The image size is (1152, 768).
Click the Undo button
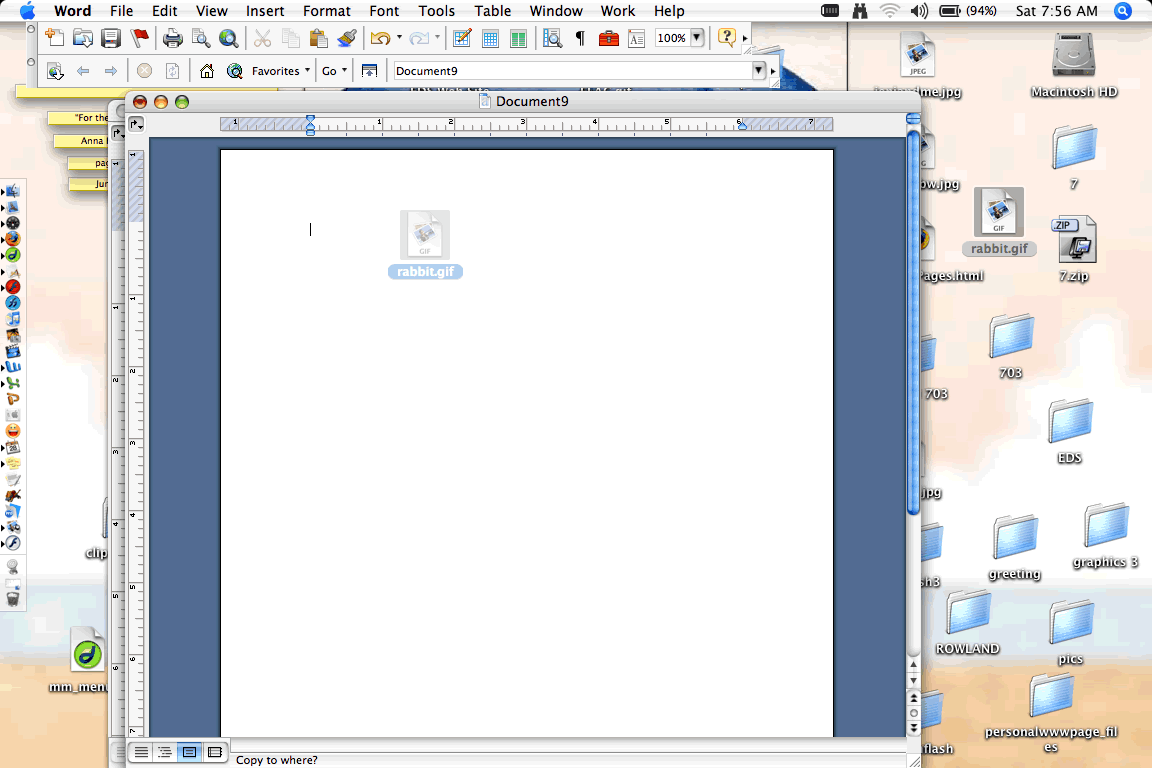click(x=381, y=37)
